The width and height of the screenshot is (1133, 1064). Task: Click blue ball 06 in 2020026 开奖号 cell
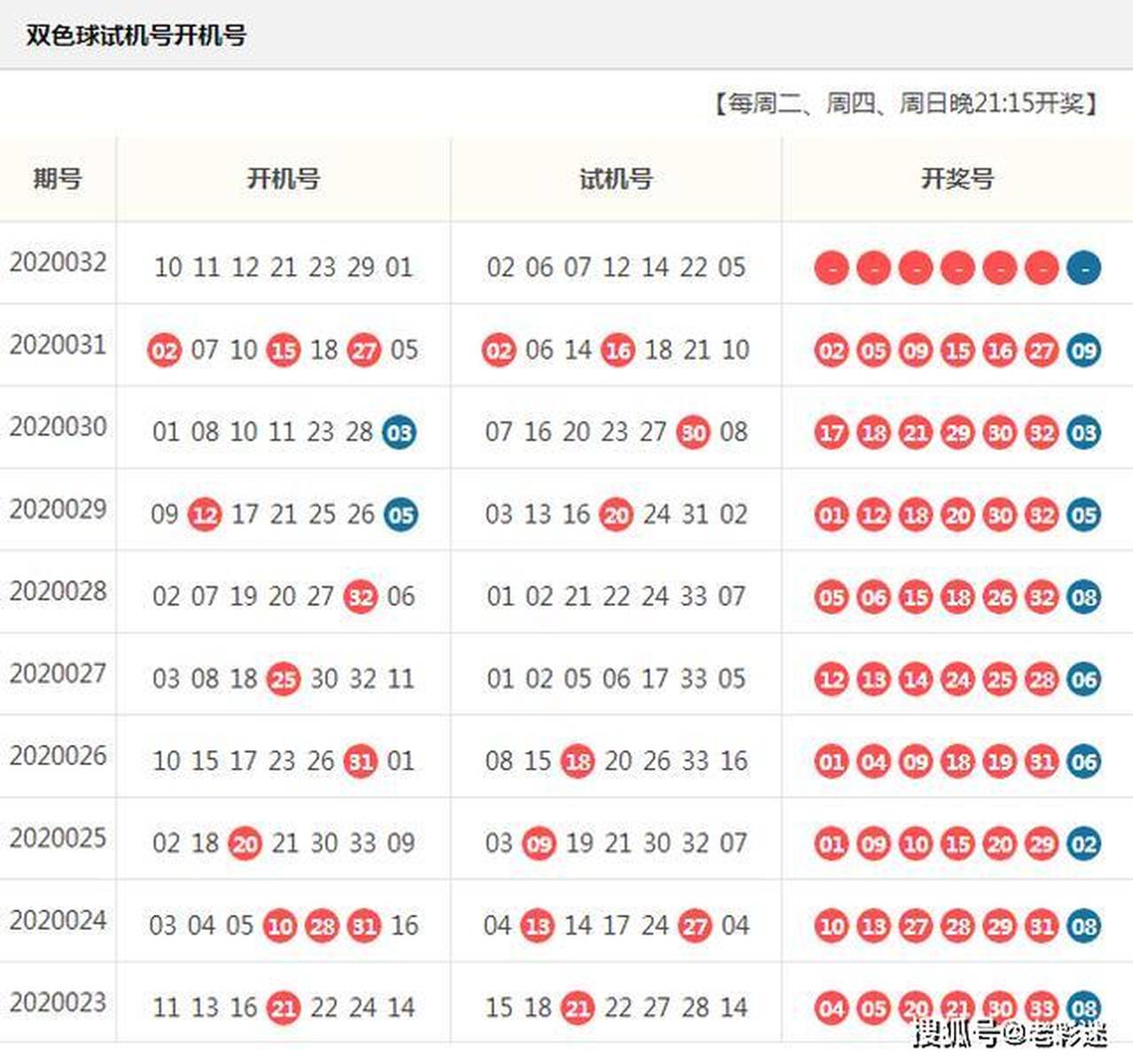pyautogui.click(x=1083, y=762)
